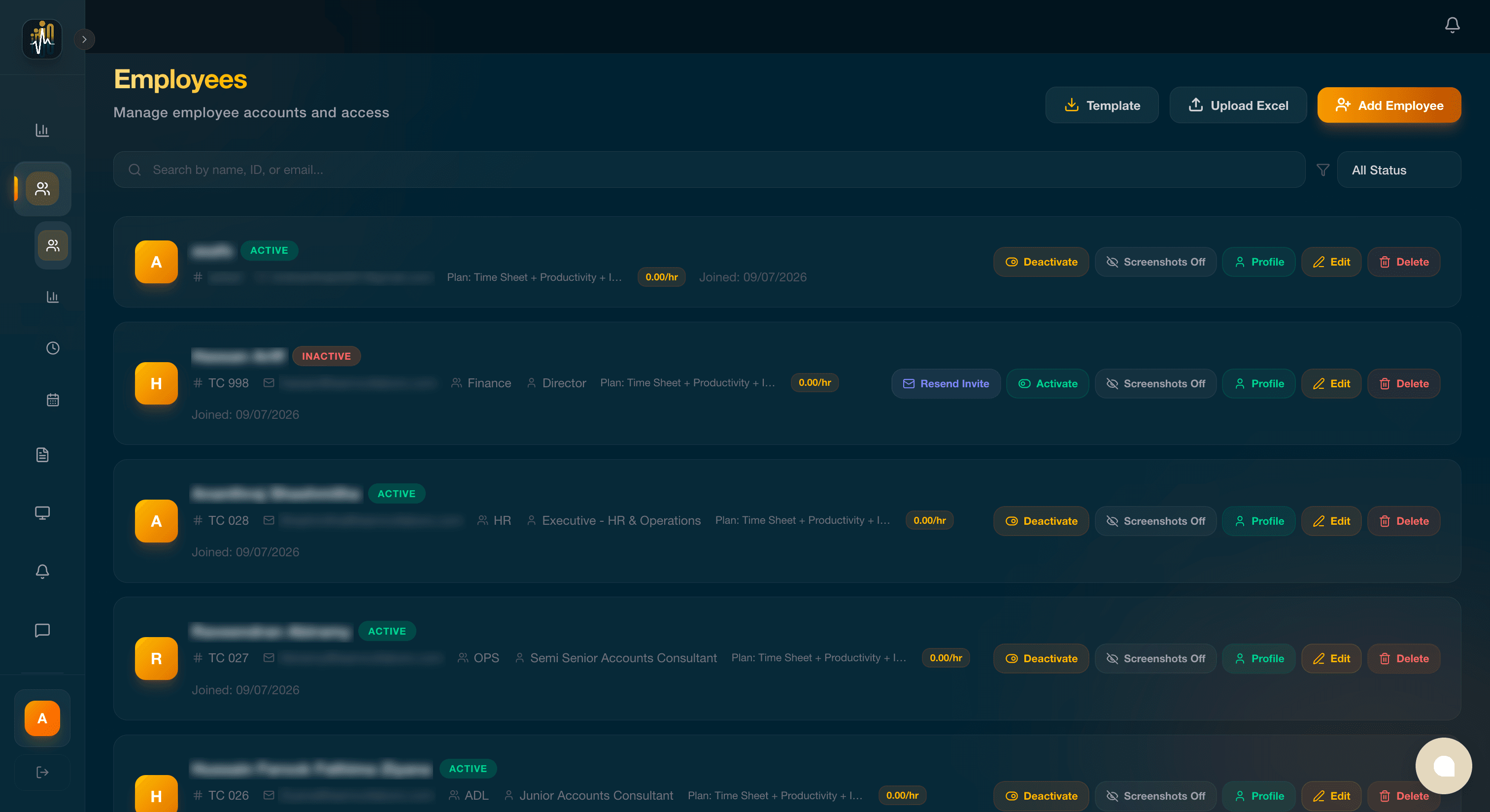Open the document reports sidebar icon
Image resolution: width=1490 pixels, height=812 pixels.
[42, 455]
